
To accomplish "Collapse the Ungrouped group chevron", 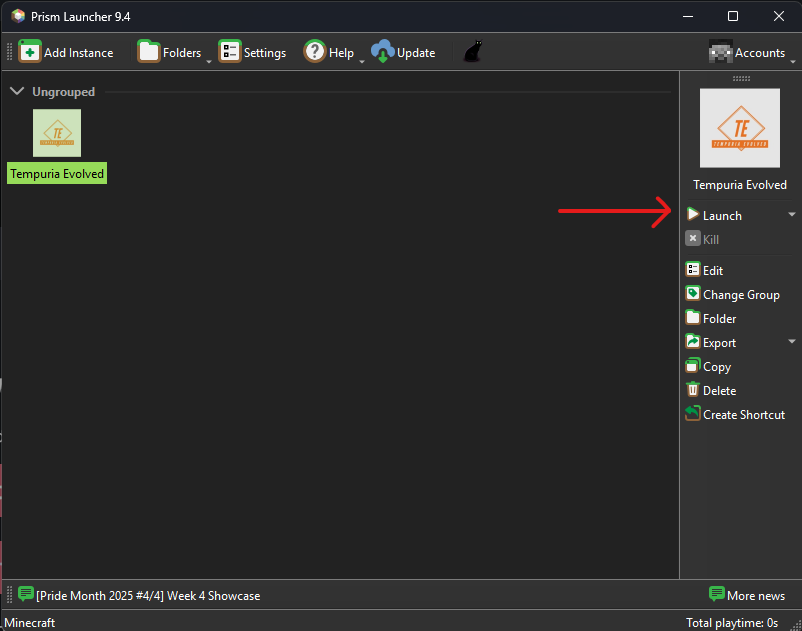I will click(x=17, y=92).
